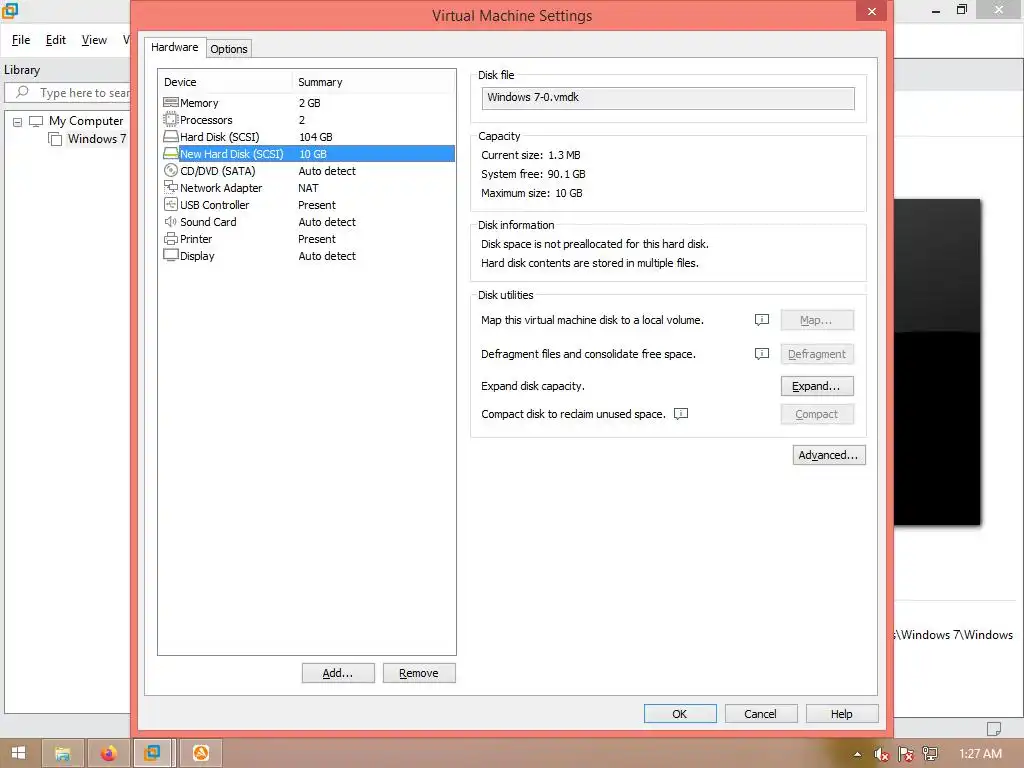
Task: Click the '2 GB' Memory summary value
Action: [310, 103]
